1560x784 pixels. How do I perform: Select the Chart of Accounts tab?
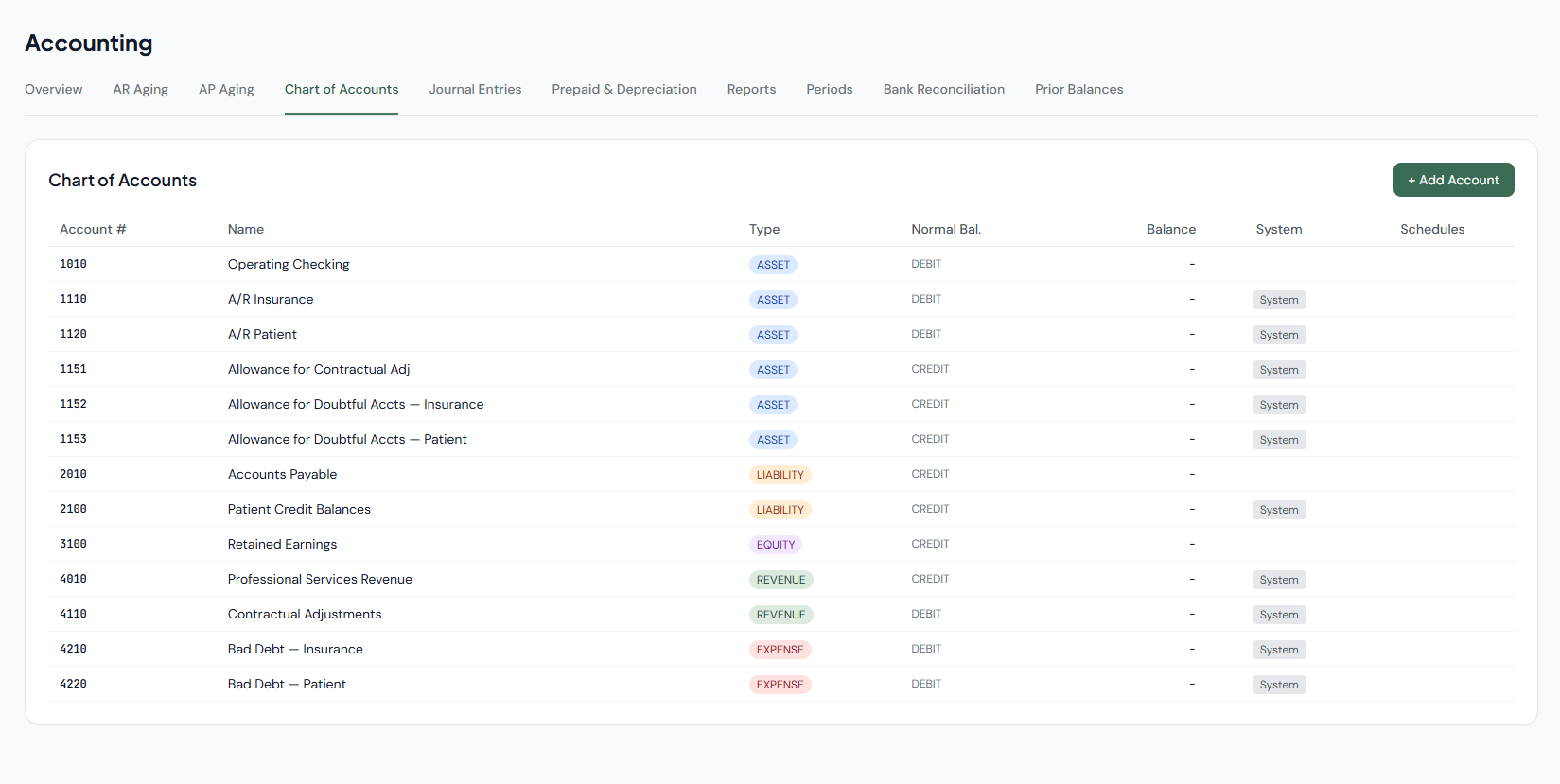(x=342, y=89)
